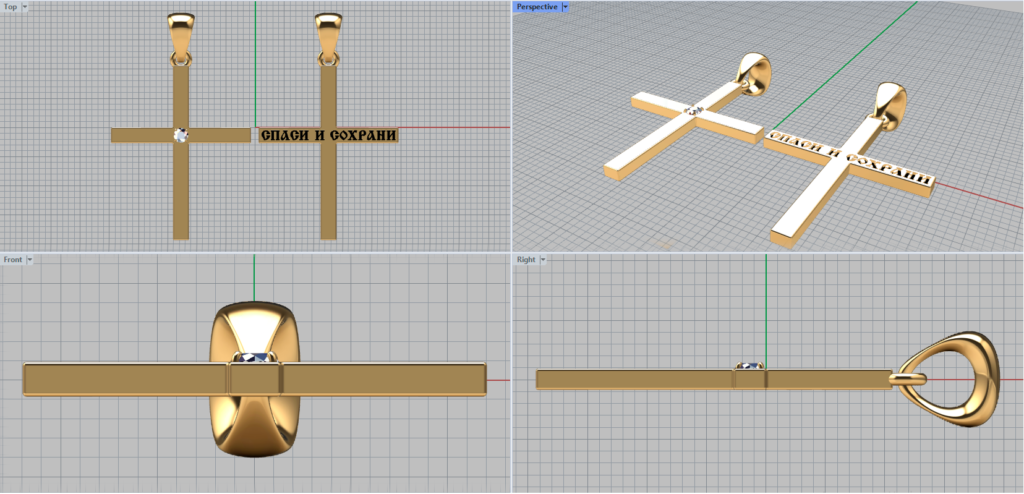
Task: Click the horizontal bar in Front view
Action: point(120,379)
